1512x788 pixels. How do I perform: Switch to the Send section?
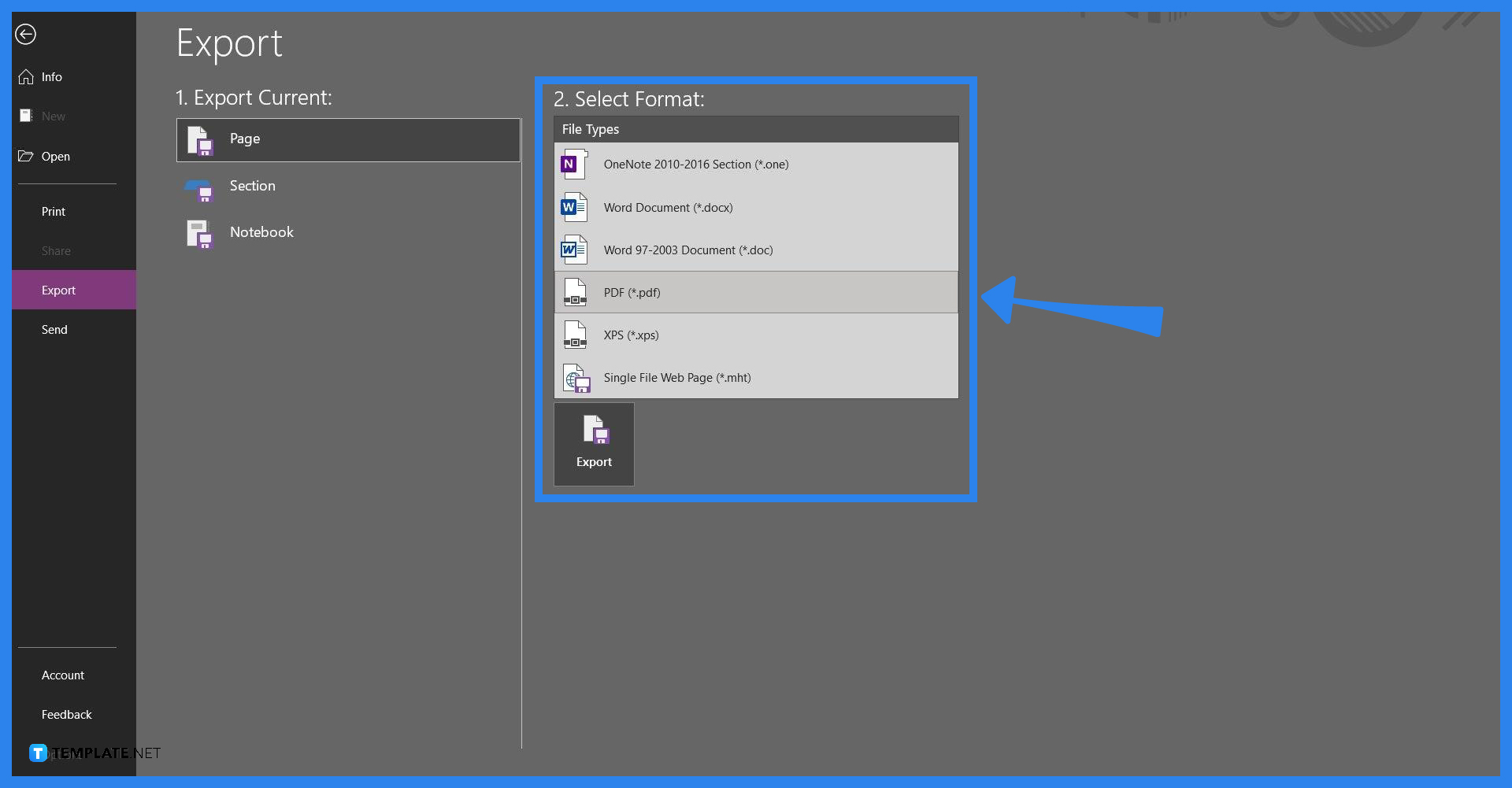click(54, 329)
